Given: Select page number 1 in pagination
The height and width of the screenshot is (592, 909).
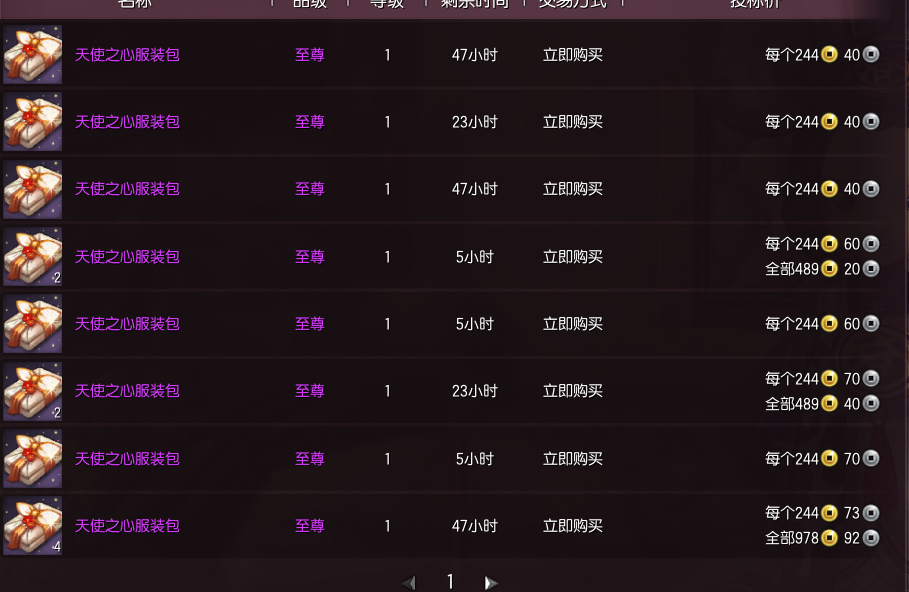Looking at the screenshot, I should (x=450, y=582).
